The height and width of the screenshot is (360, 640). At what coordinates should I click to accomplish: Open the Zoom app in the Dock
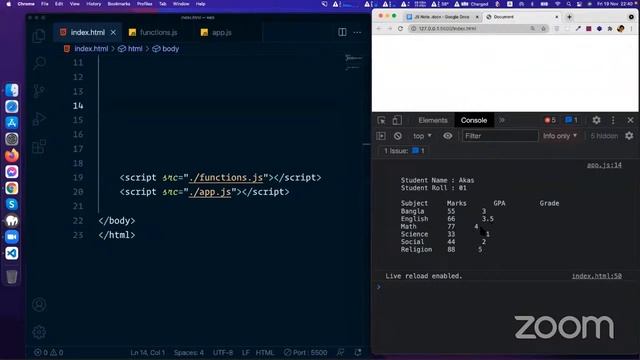point(12,237)
